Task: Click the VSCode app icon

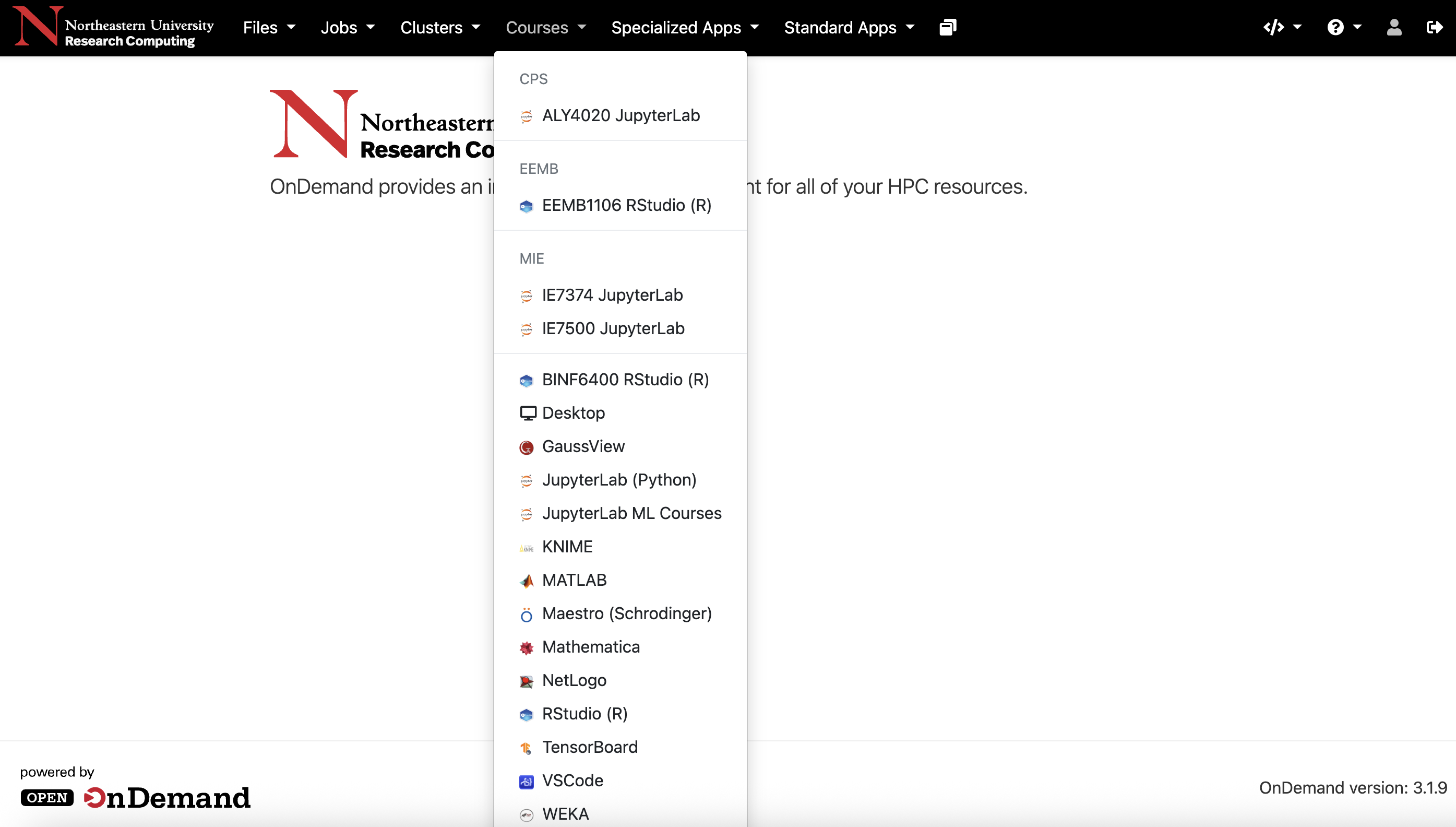Action: (x=526, y=782)
